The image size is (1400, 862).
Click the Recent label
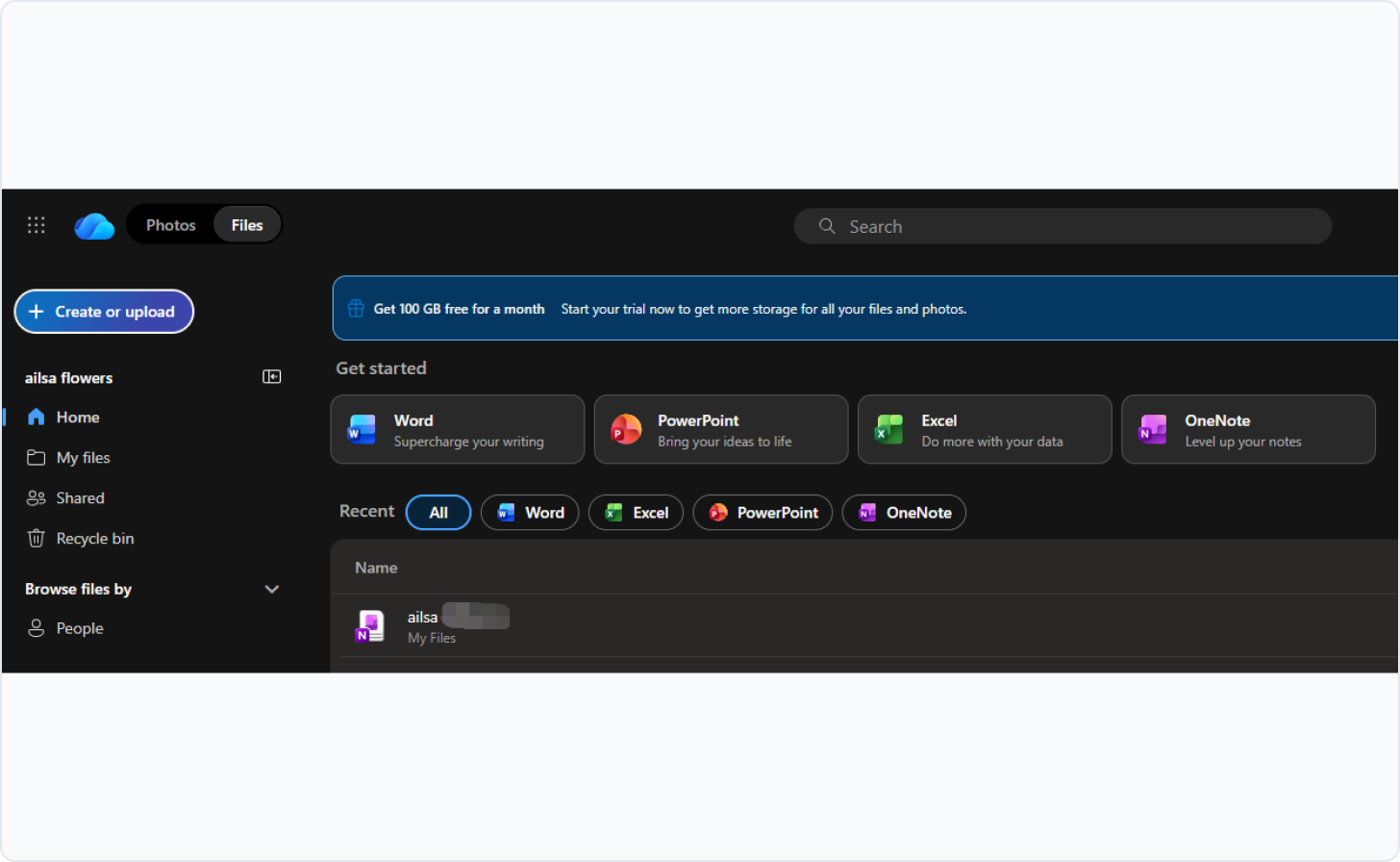point(366,512)
